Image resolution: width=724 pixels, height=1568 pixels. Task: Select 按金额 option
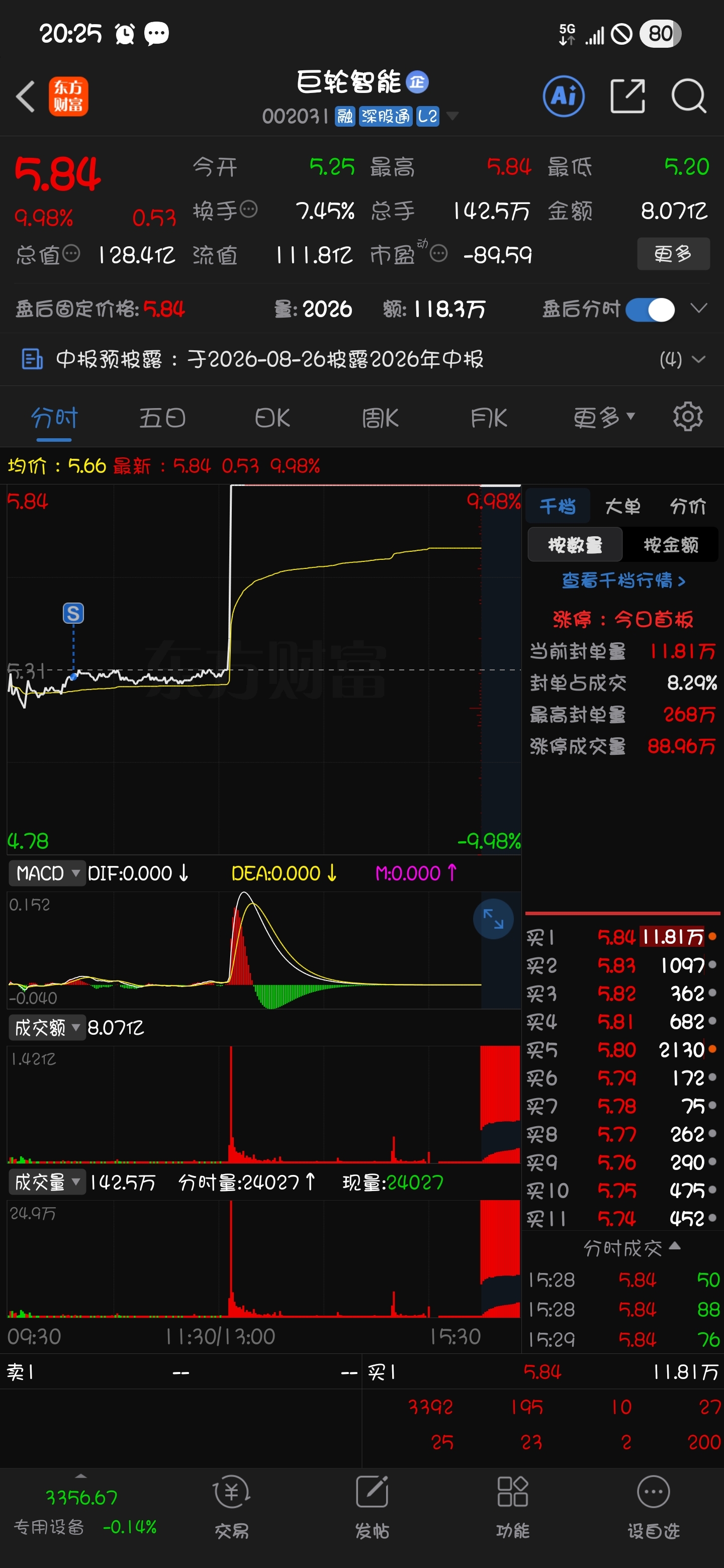671,544
